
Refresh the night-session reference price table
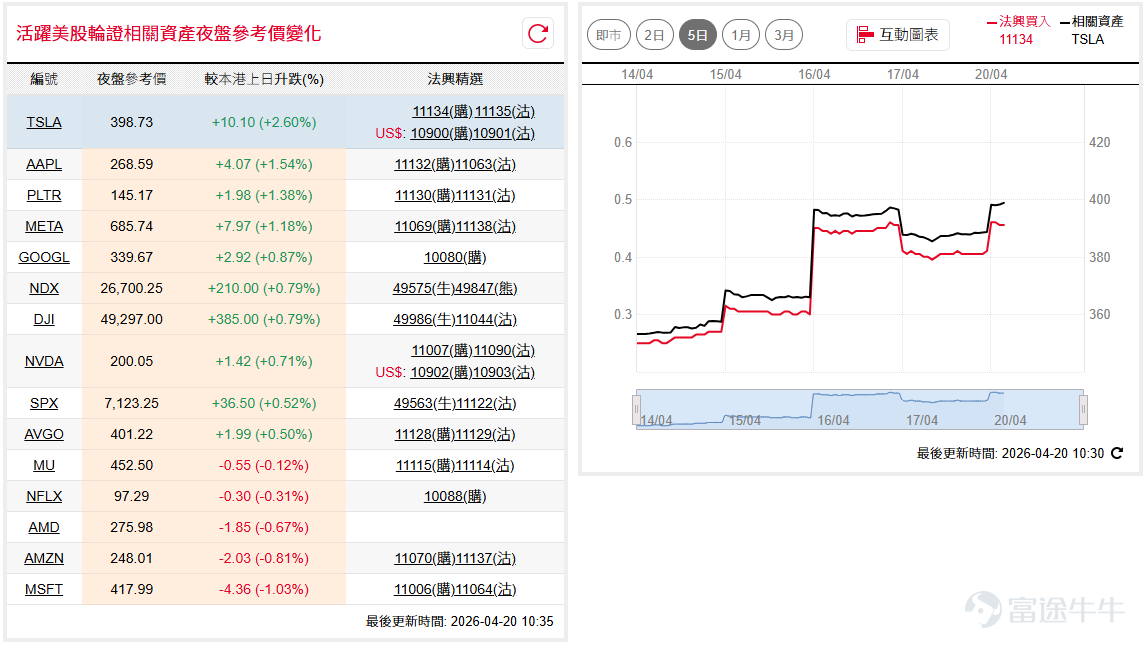point(538,34)
